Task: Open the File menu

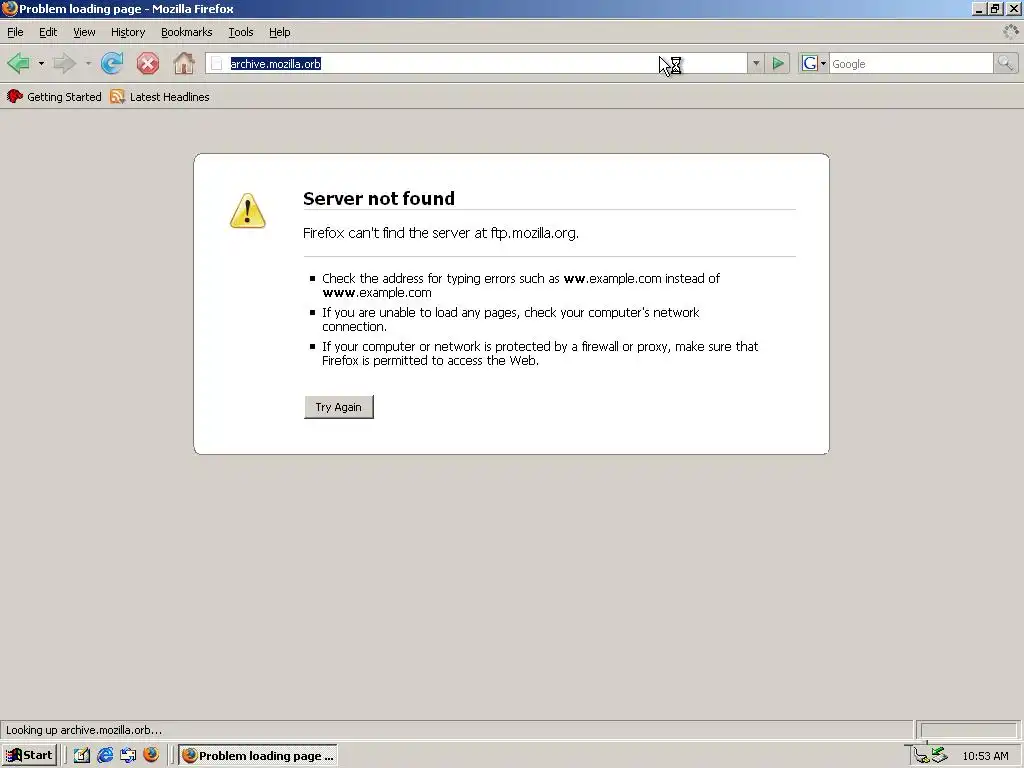Action: [x=15, y=32]
